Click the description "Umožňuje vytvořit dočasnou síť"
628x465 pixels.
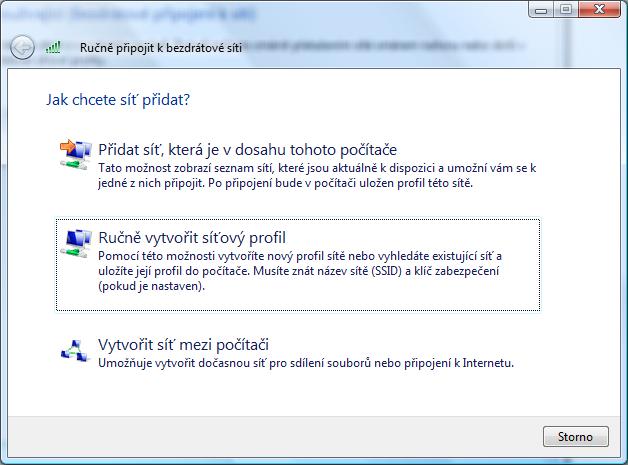pyautogui.click(x=305, y=362)
